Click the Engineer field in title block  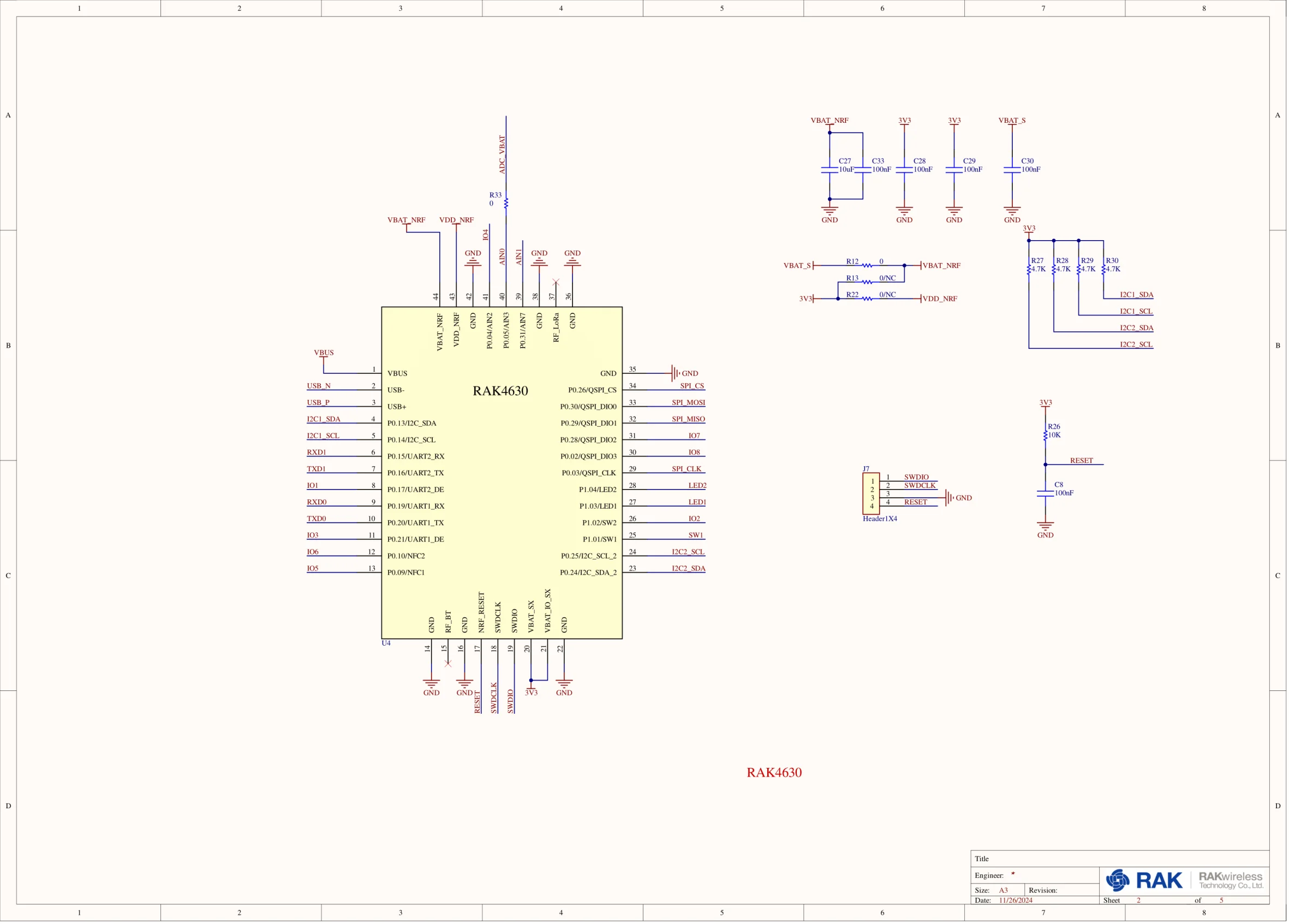pos(1034,875)
